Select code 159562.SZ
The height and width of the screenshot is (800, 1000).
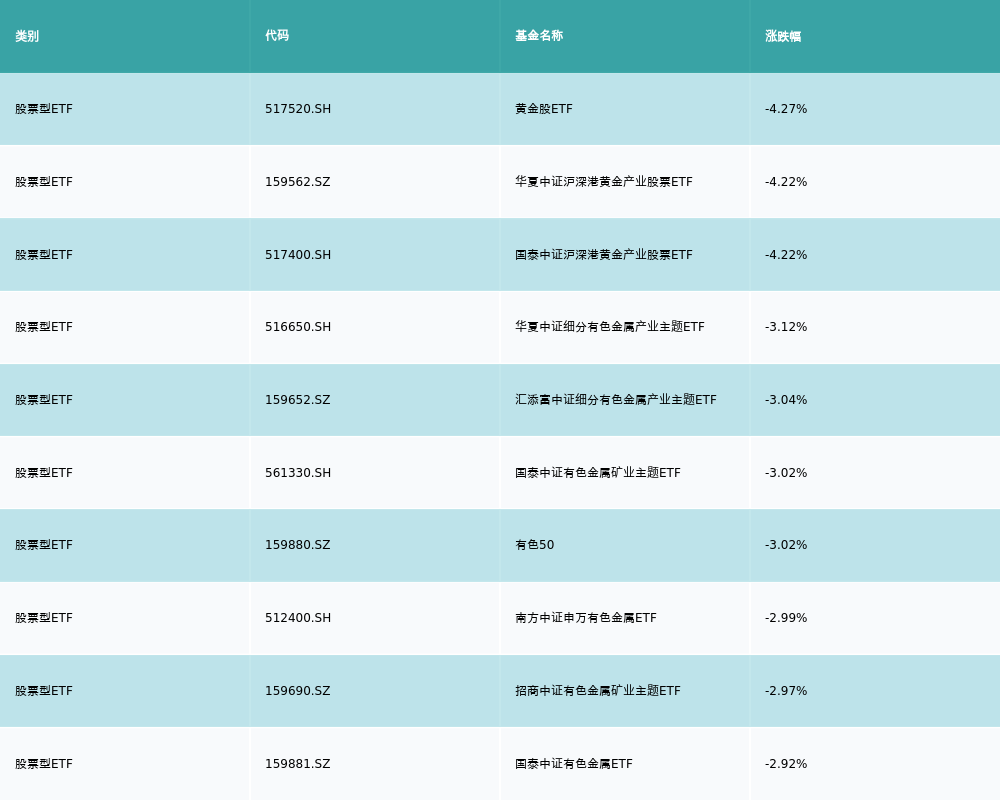coord(298,182)
